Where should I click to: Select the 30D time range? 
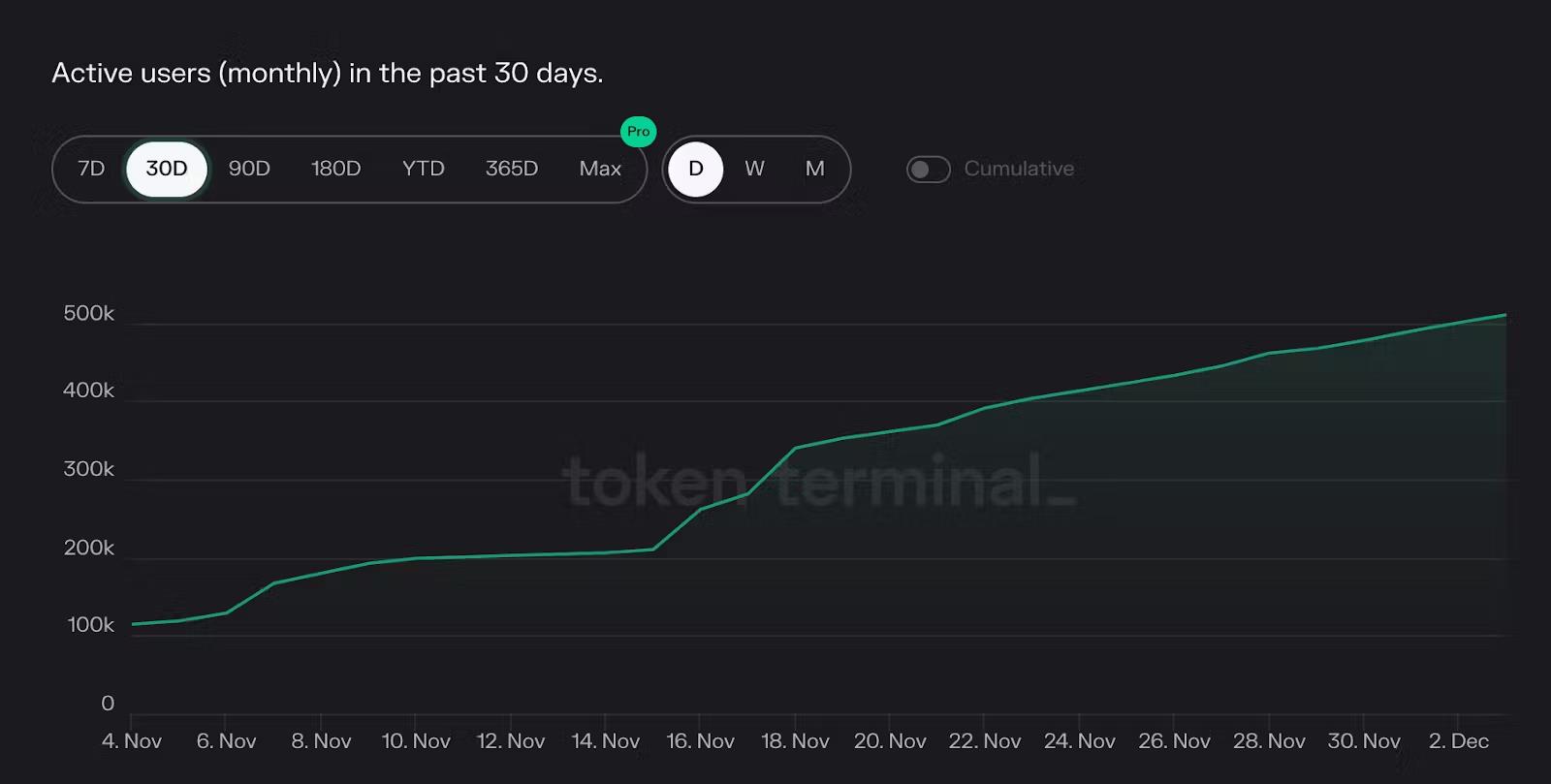pos(167,169)
